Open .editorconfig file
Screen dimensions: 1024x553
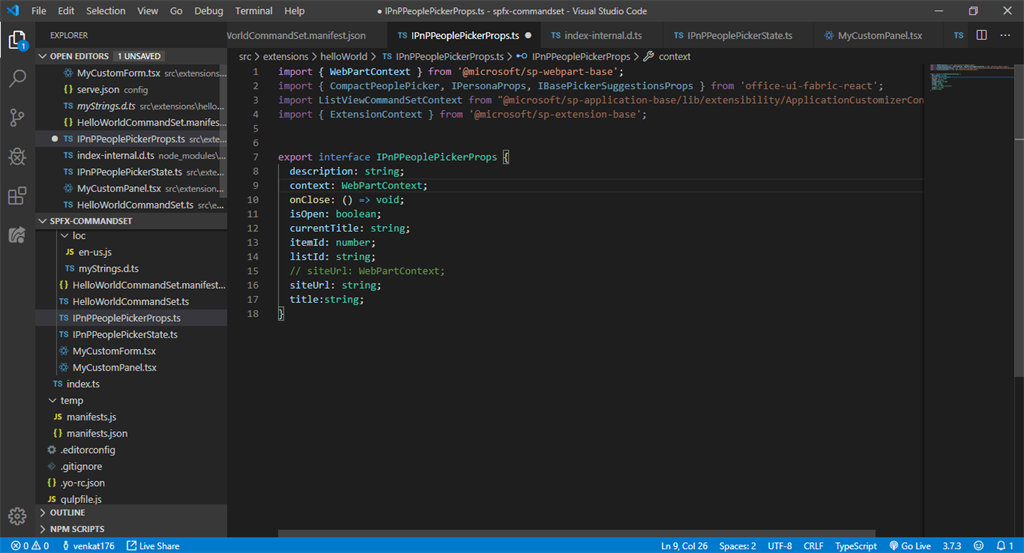click(x=131, y=450)
